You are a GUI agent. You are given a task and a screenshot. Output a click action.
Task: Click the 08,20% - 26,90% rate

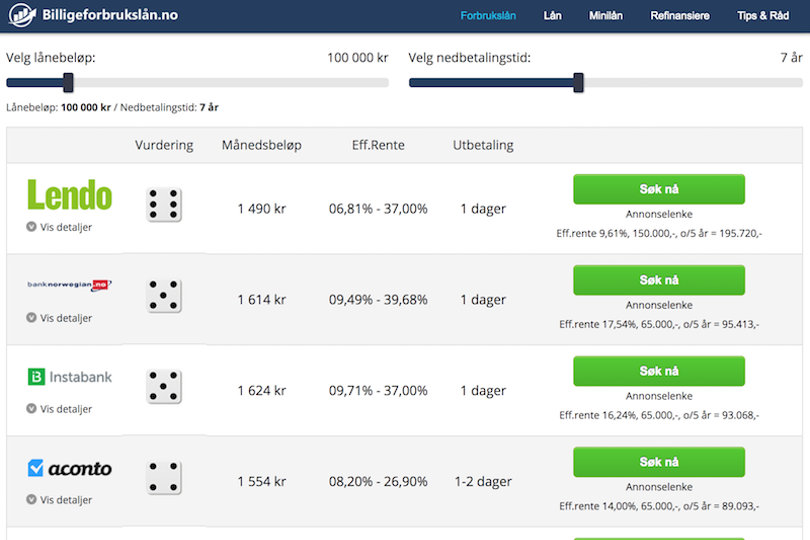[378, 482]
